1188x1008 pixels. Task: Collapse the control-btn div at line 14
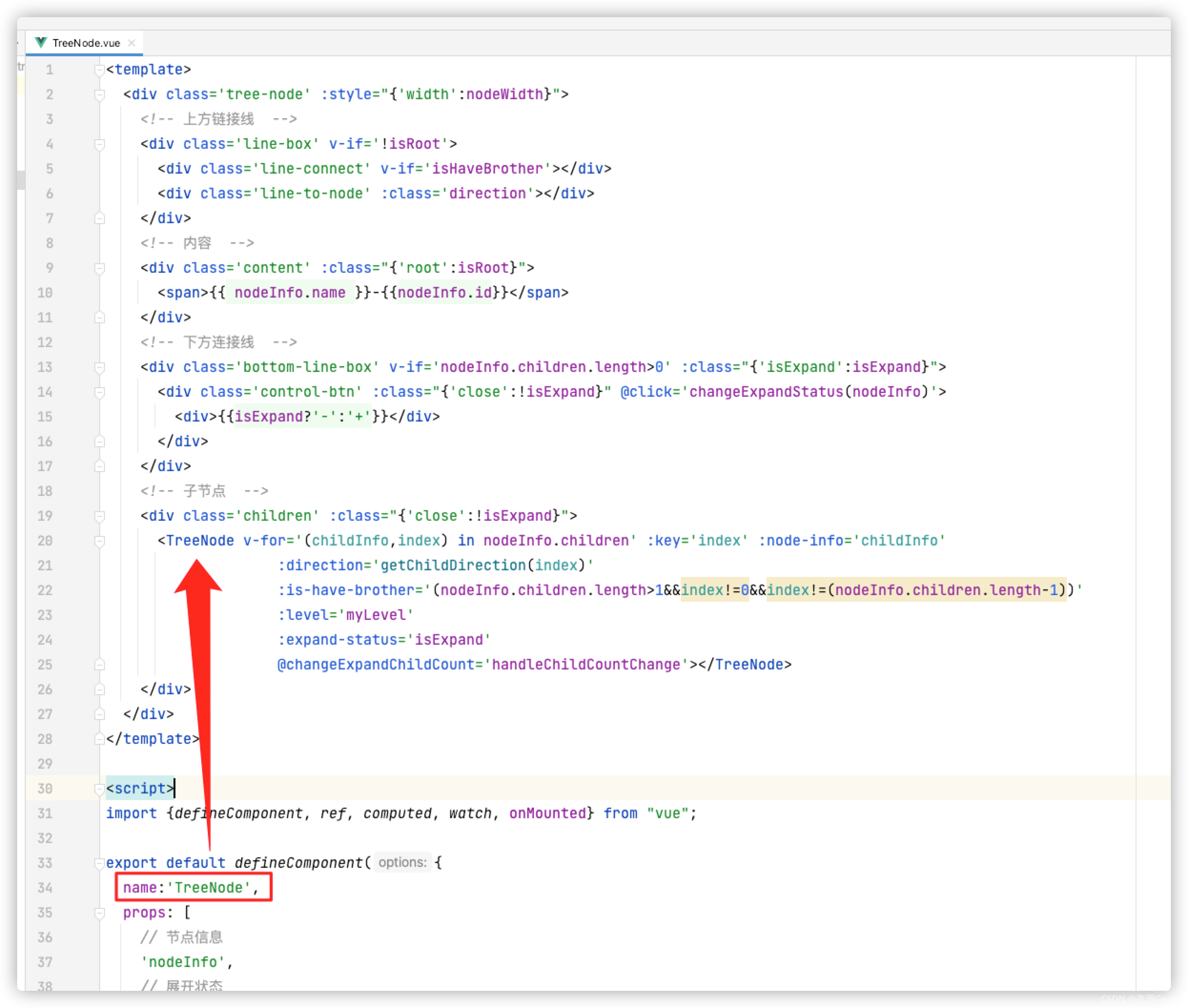[100, 392]
